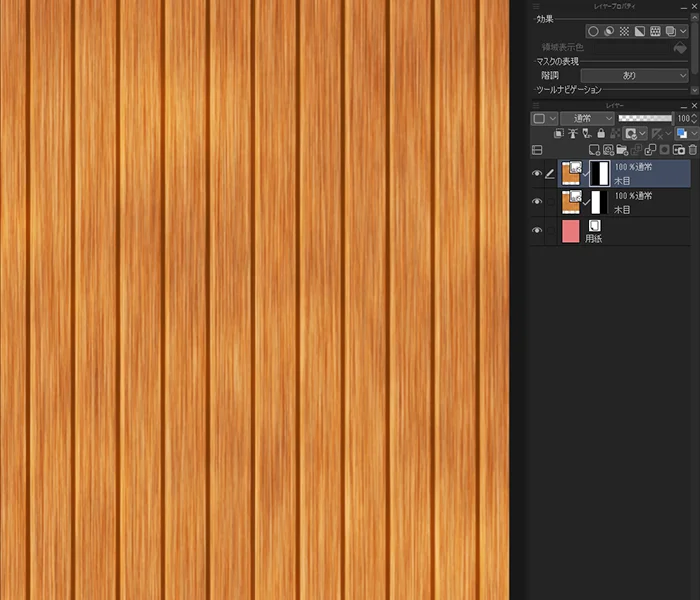Open the palette color dropdown in Layer panel
This screenshot has width=700, height=600.
click(x=544, y=118)
